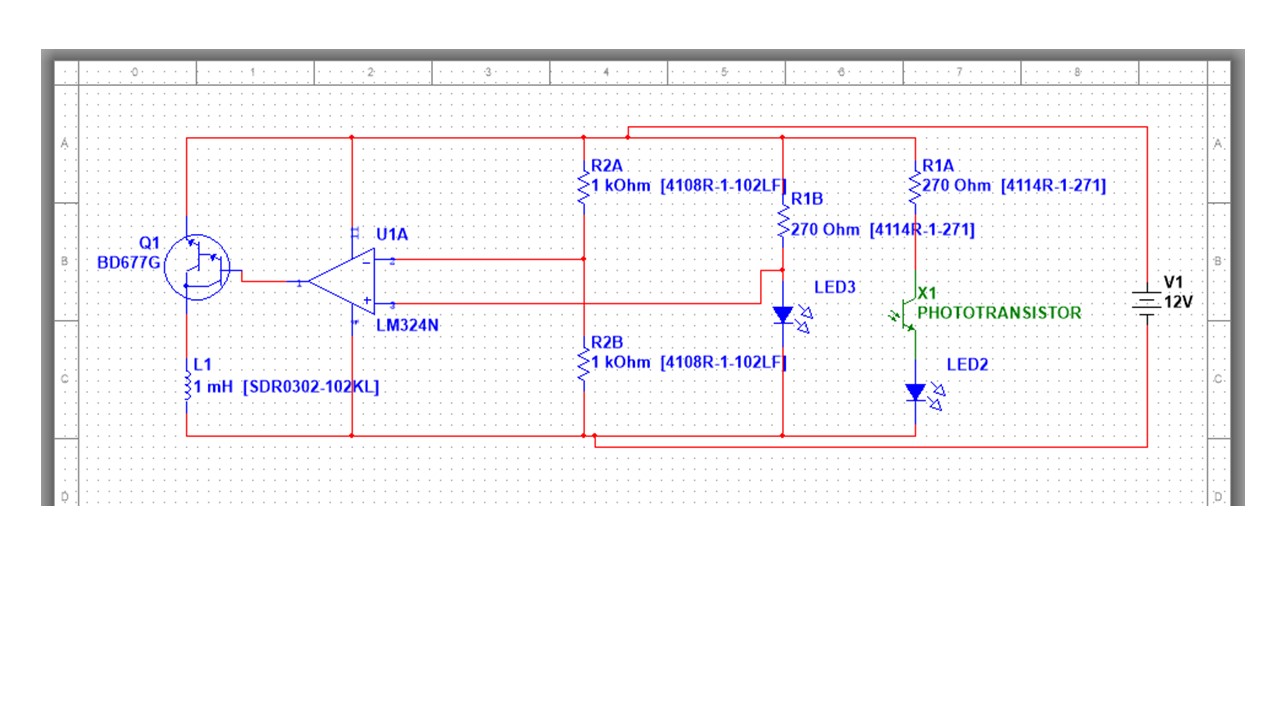Select the V1 12V battery symbol
1280x720 pixels.
coord(1147,299)
